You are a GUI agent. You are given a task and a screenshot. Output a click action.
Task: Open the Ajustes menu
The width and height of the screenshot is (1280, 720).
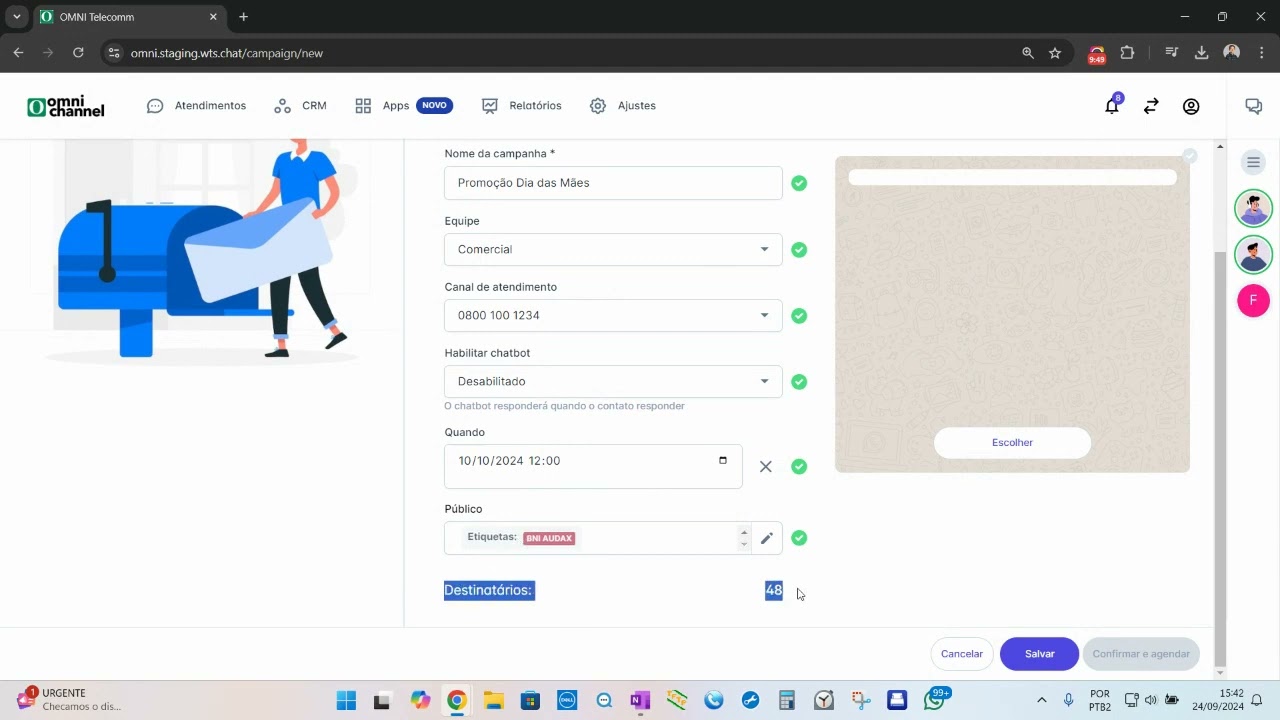(622, 106)
